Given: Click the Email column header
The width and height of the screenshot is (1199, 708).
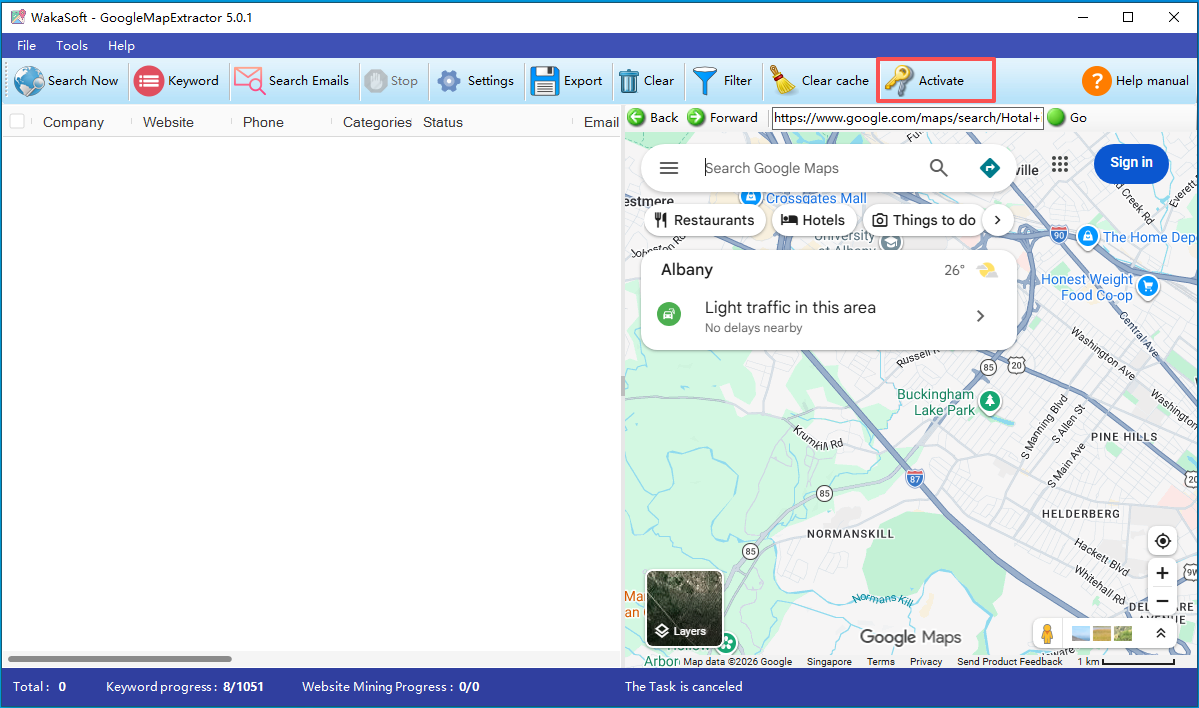Looking at the screenshot, I should (601, 122).
